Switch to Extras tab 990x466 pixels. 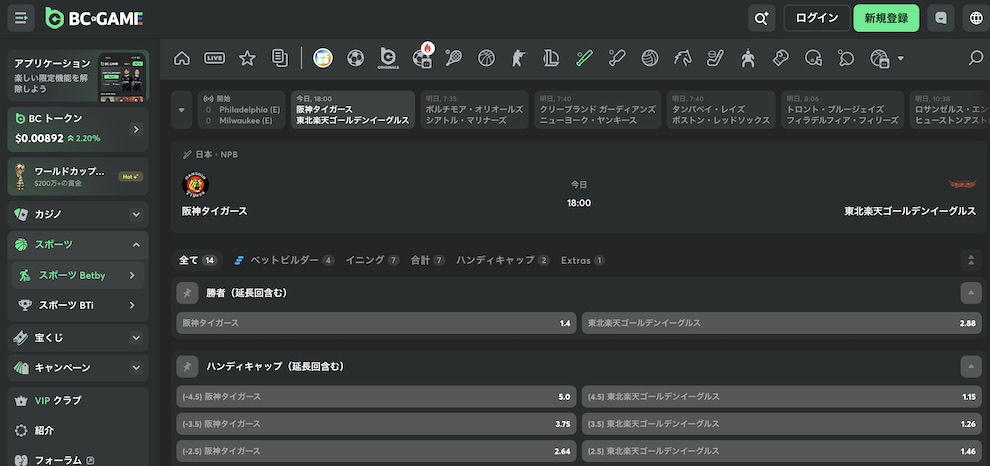(x=583, y=260)
